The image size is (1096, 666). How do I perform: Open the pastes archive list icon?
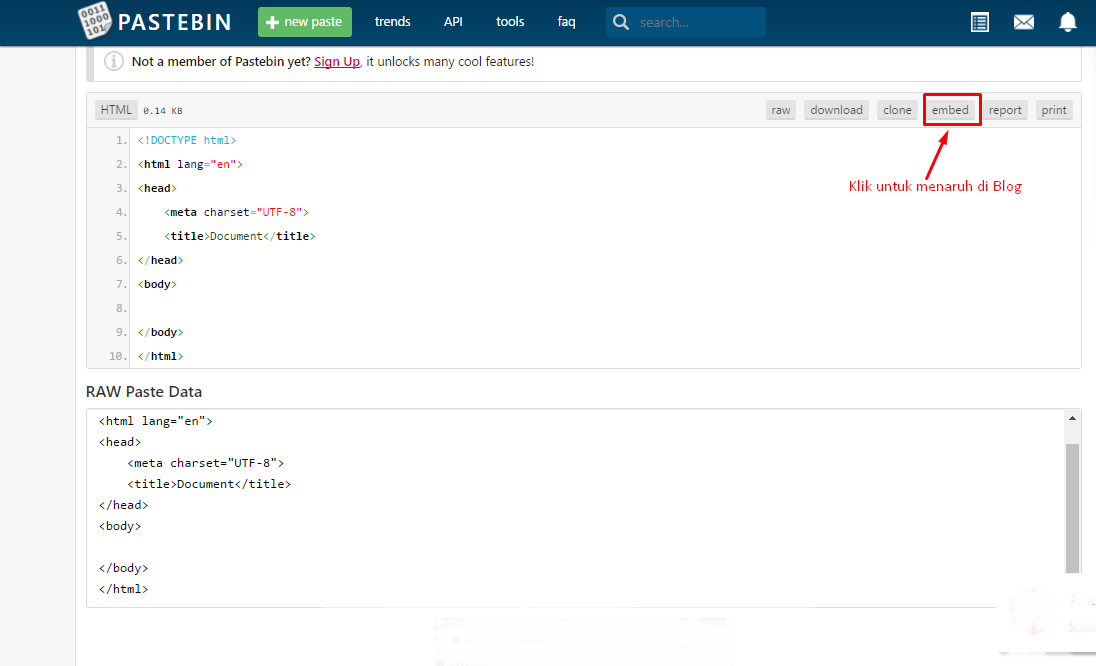pos(979,21)
